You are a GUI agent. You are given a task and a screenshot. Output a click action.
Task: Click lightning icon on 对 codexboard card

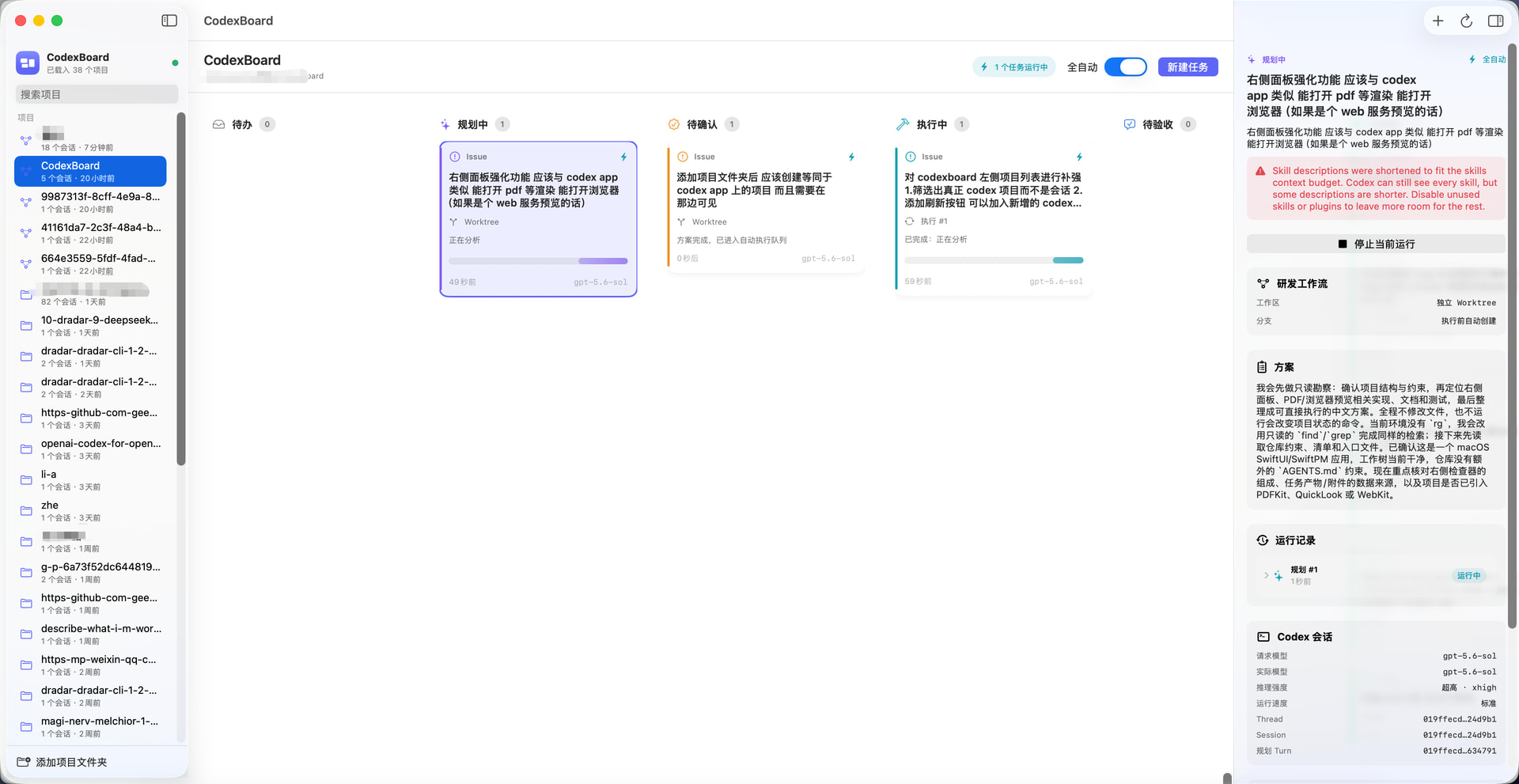1079,157
